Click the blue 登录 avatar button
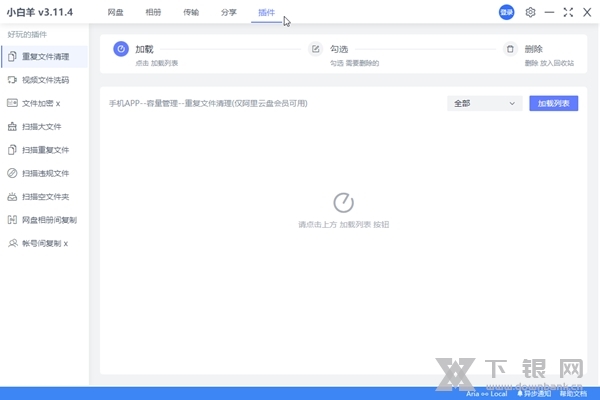The image size is (600, 400). tap(506, 12)
